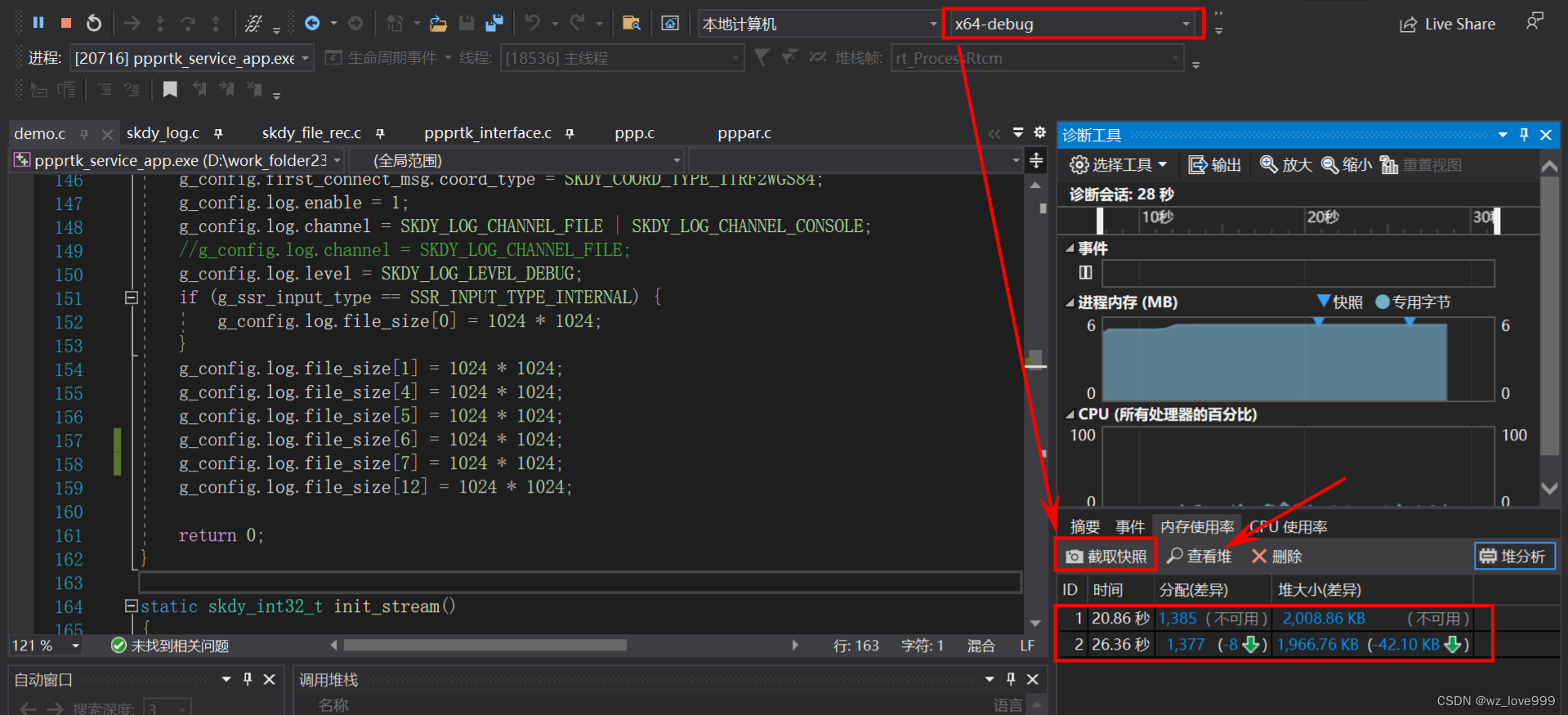The height and width of the screenshot is (715, 1568).
Task: Click the Undo icon
Action: pyautogui.click(x=533, y=23)
